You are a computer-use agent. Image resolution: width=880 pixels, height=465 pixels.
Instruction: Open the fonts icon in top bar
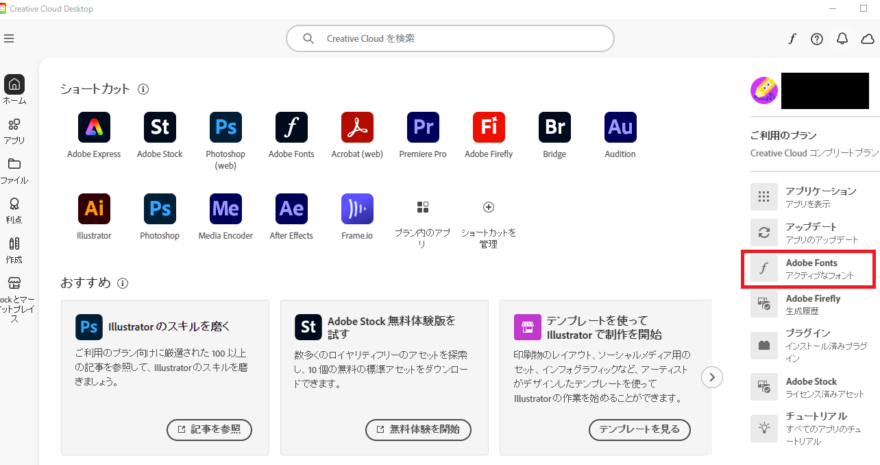point(792,39)
